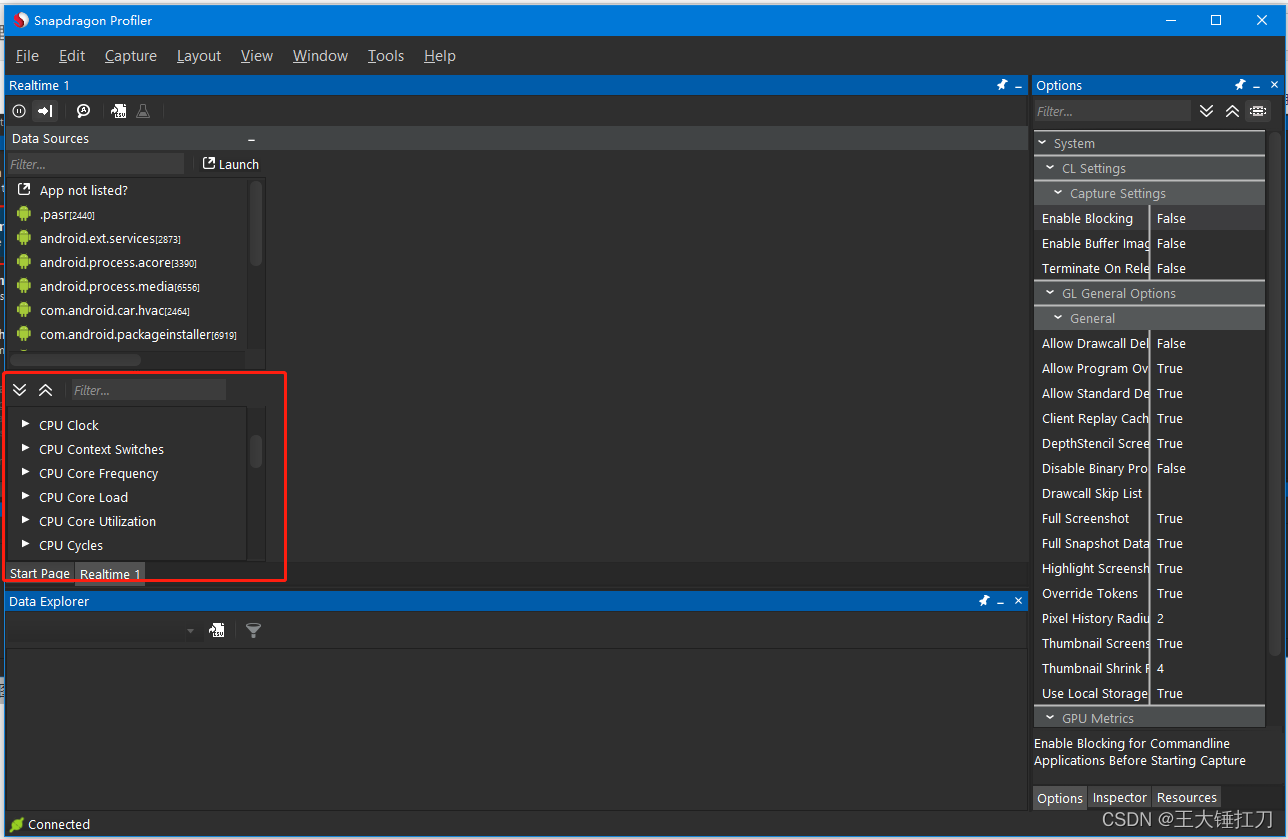The height and width of the screenshot is (839, 1288).
Task: Click the 'App not listed?' icon
Action: click(x=24, y=189)
